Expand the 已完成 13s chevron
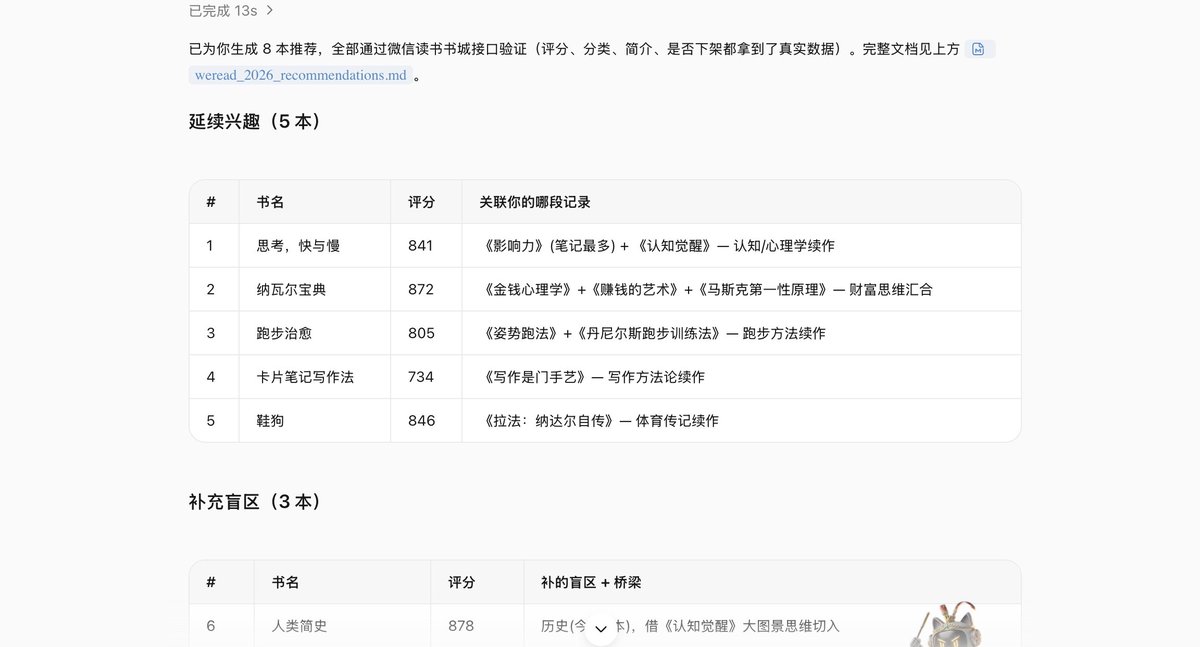This screenshot has height=647, width=1200. click(270, 11)
